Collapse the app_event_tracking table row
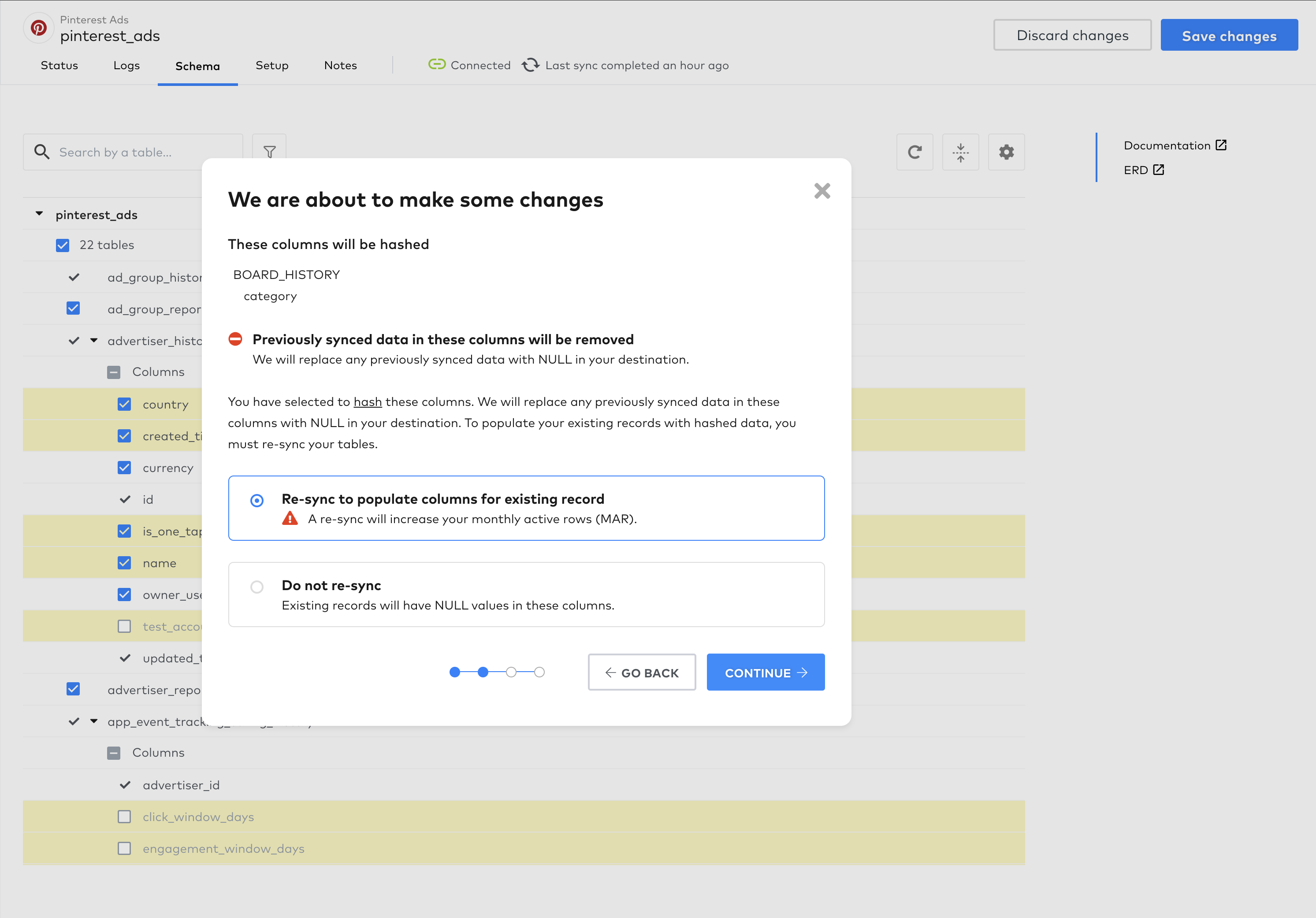The image size is (1316, 918). pos(94,721)
